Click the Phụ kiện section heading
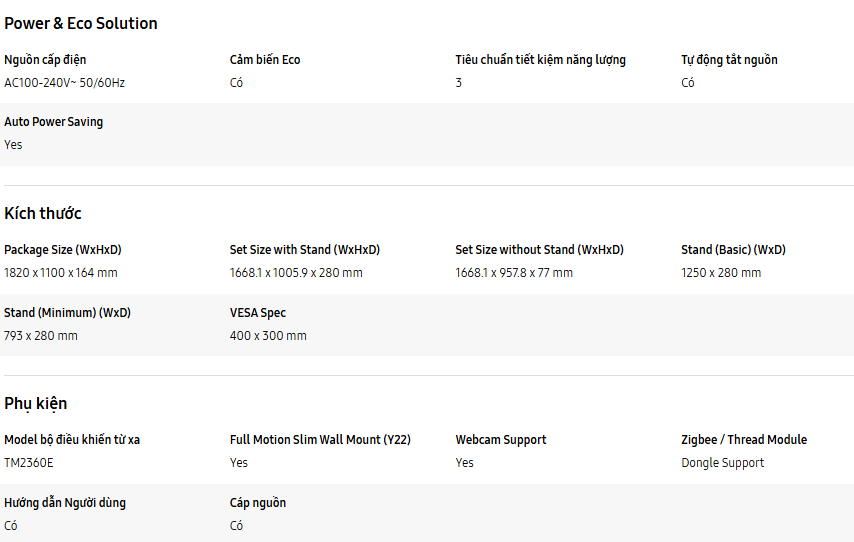 click(x=36, y=403)
